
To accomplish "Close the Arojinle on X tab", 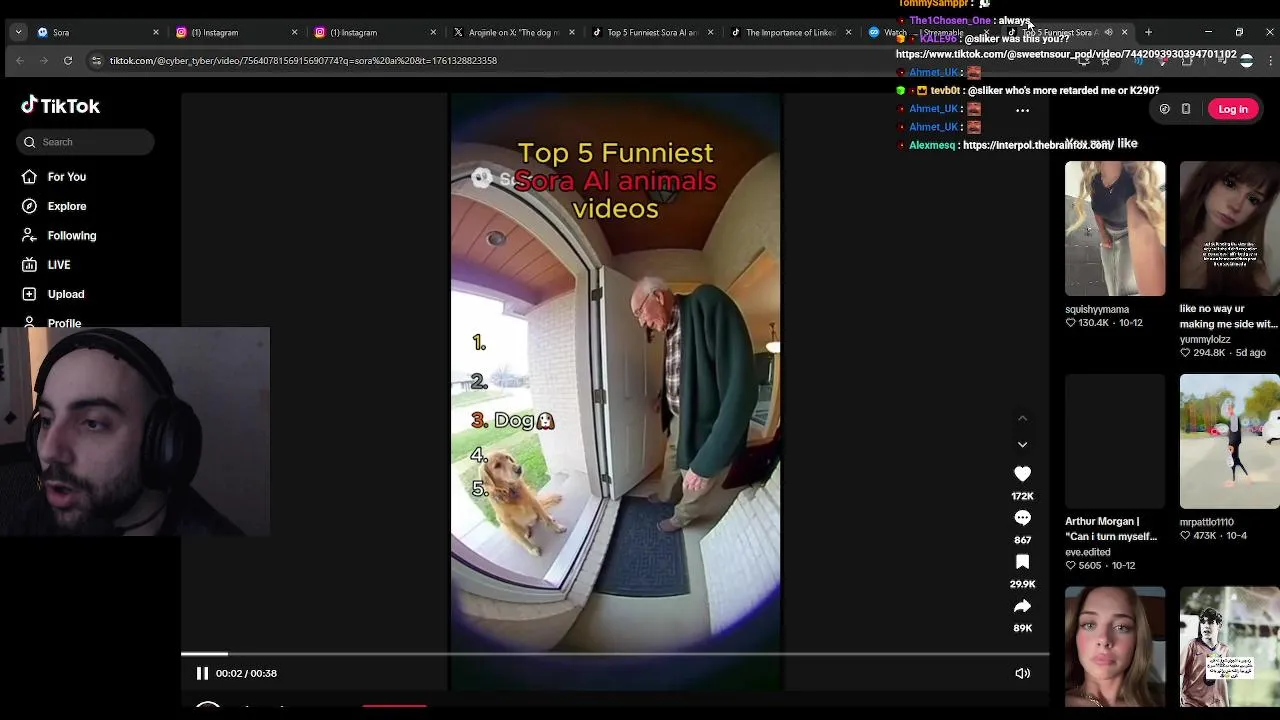I will tap(572, 32).
